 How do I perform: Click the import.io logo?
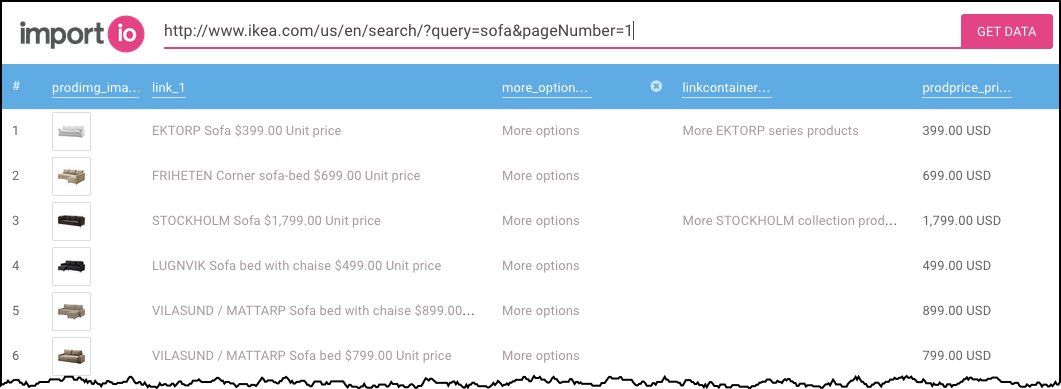(x=82, y=34)
